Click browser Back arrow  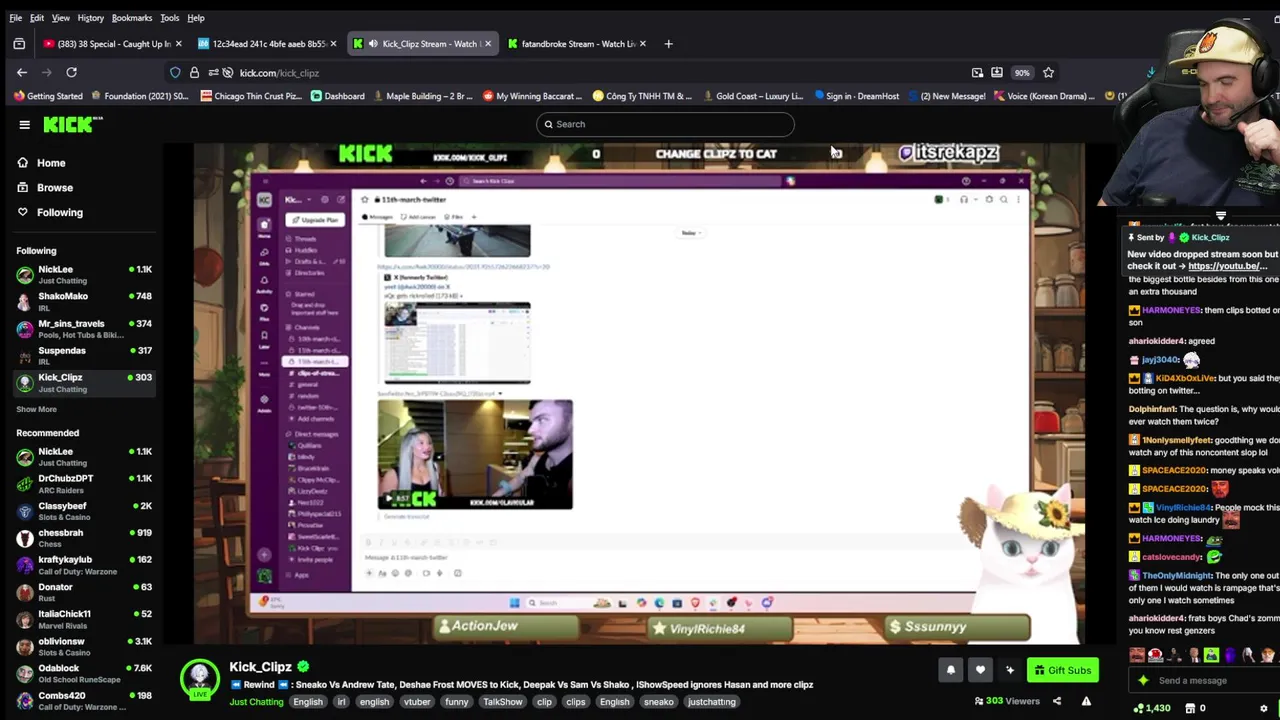[x=22, y=72]
